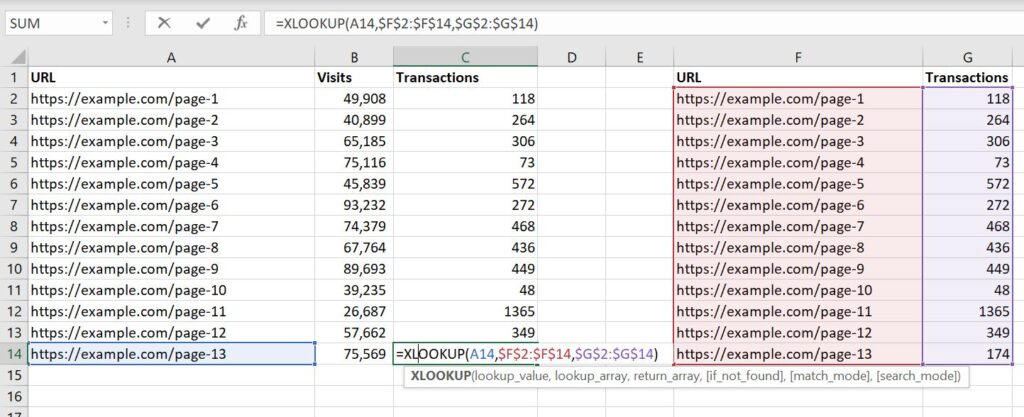Click the Visits header cell B1
This screenshot has width=1024, height=417.
pyautogui.click(x=354, y=77)
